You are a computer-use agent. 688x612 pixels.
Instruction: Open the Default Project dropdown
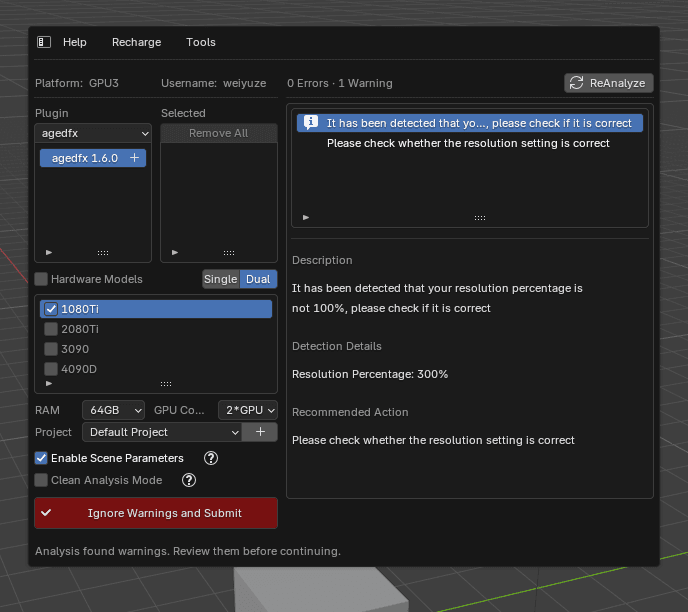tap(162, 432)
